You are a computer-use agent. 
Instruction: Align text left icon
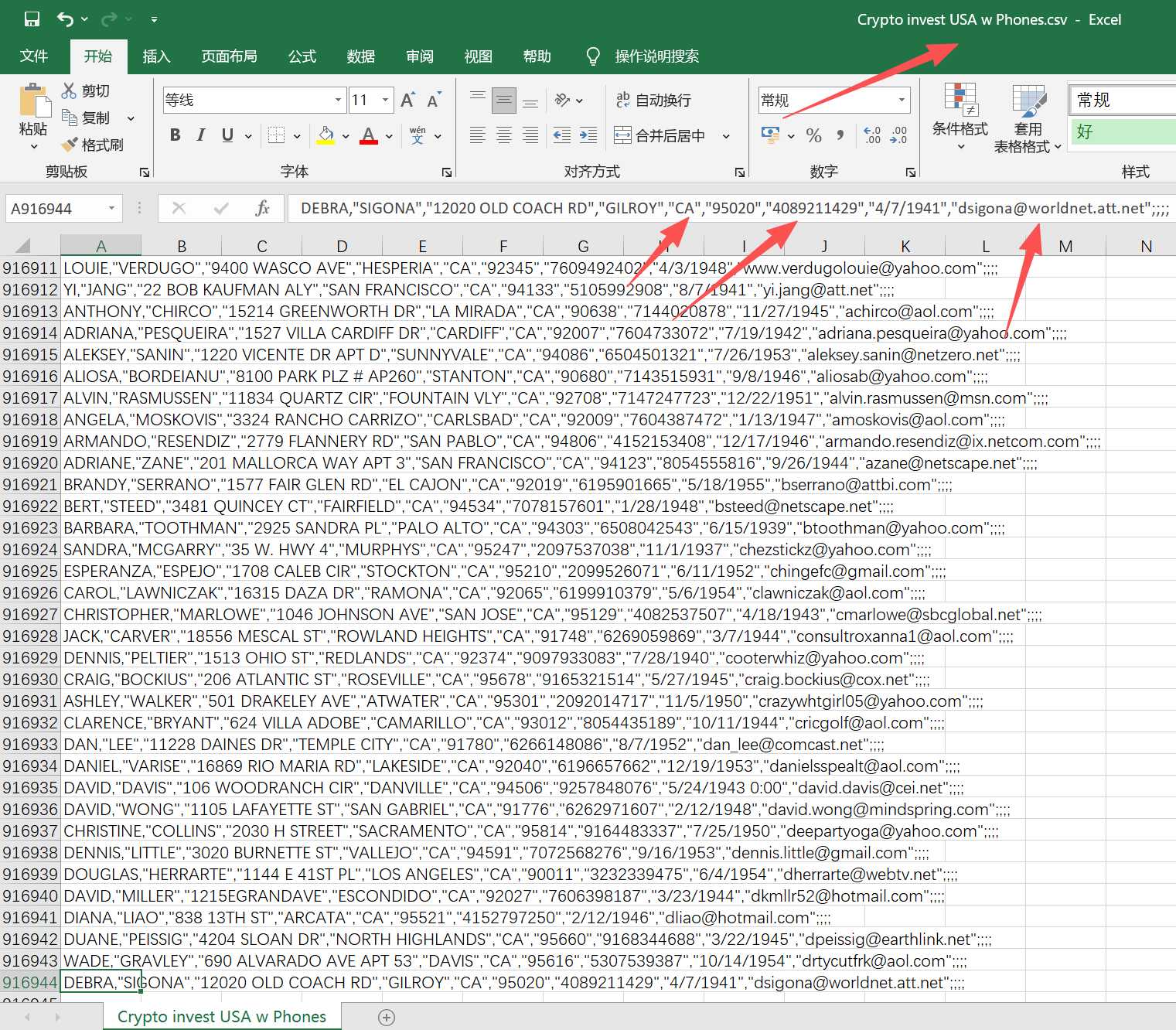click(478, 135)
